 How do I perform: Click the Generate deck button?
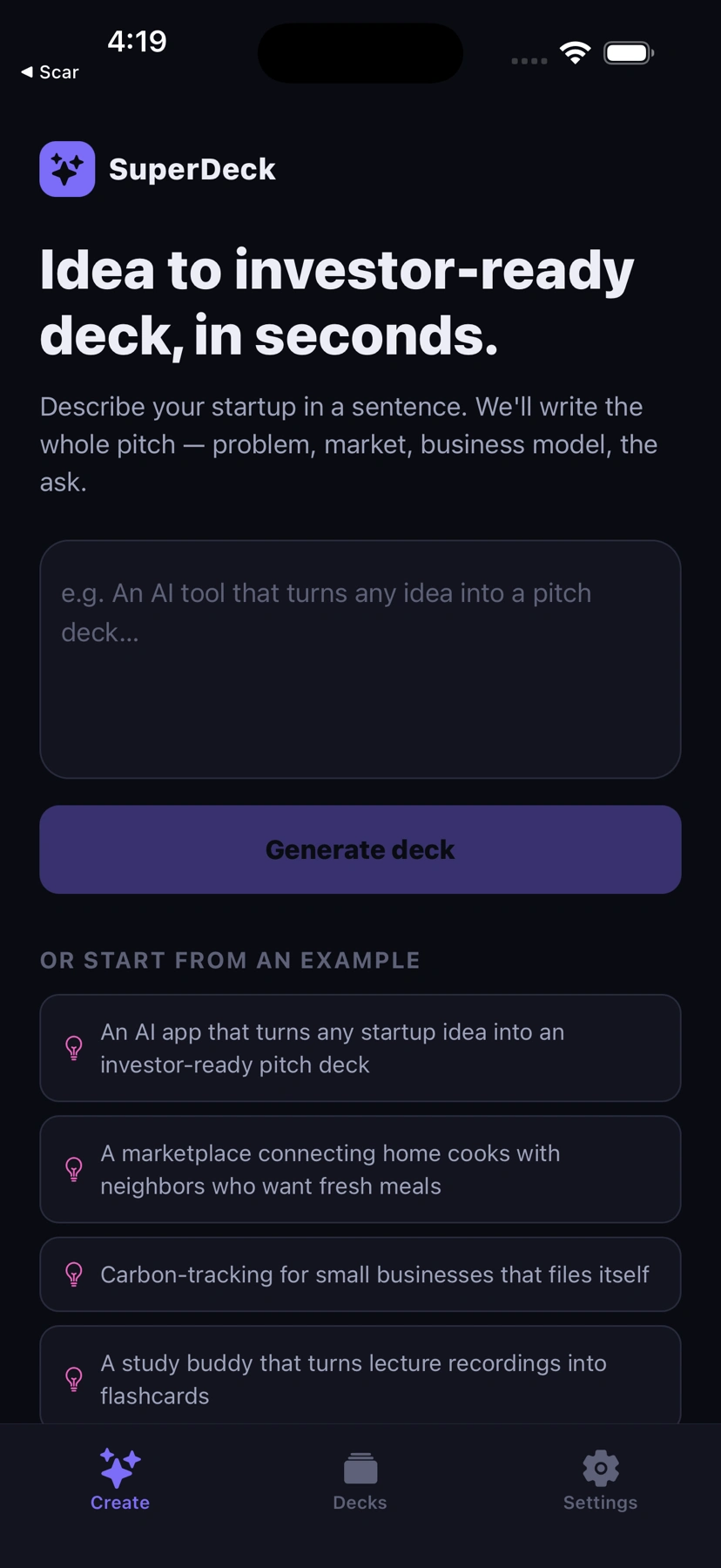pos(360,849)
